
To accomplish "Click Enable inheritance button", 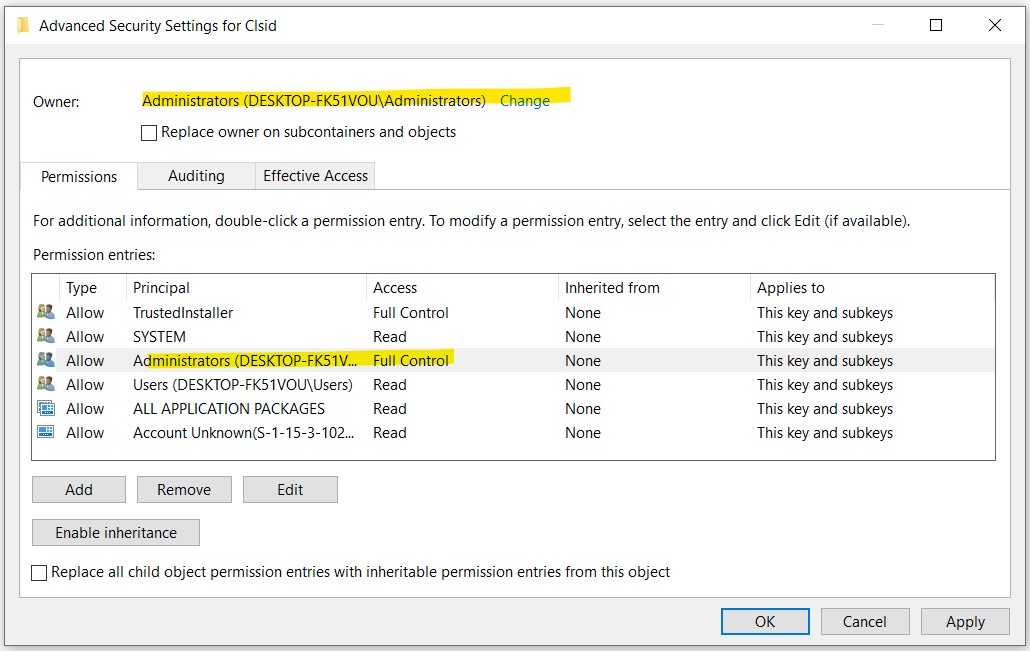I will (x=116, y=533).
